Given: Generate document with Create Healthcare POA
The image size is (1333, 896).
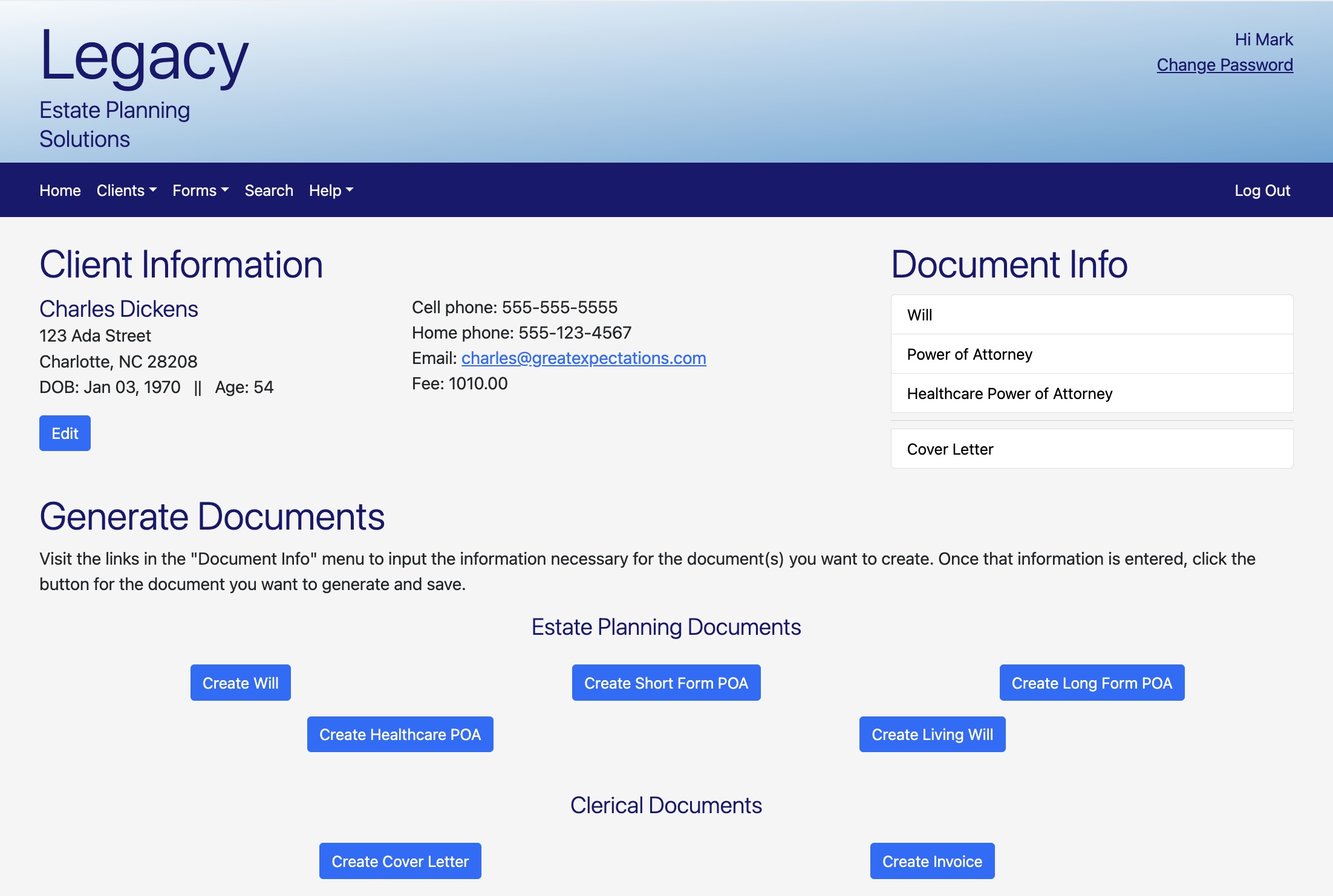Looking at the screenshot, I should point(400,734).
